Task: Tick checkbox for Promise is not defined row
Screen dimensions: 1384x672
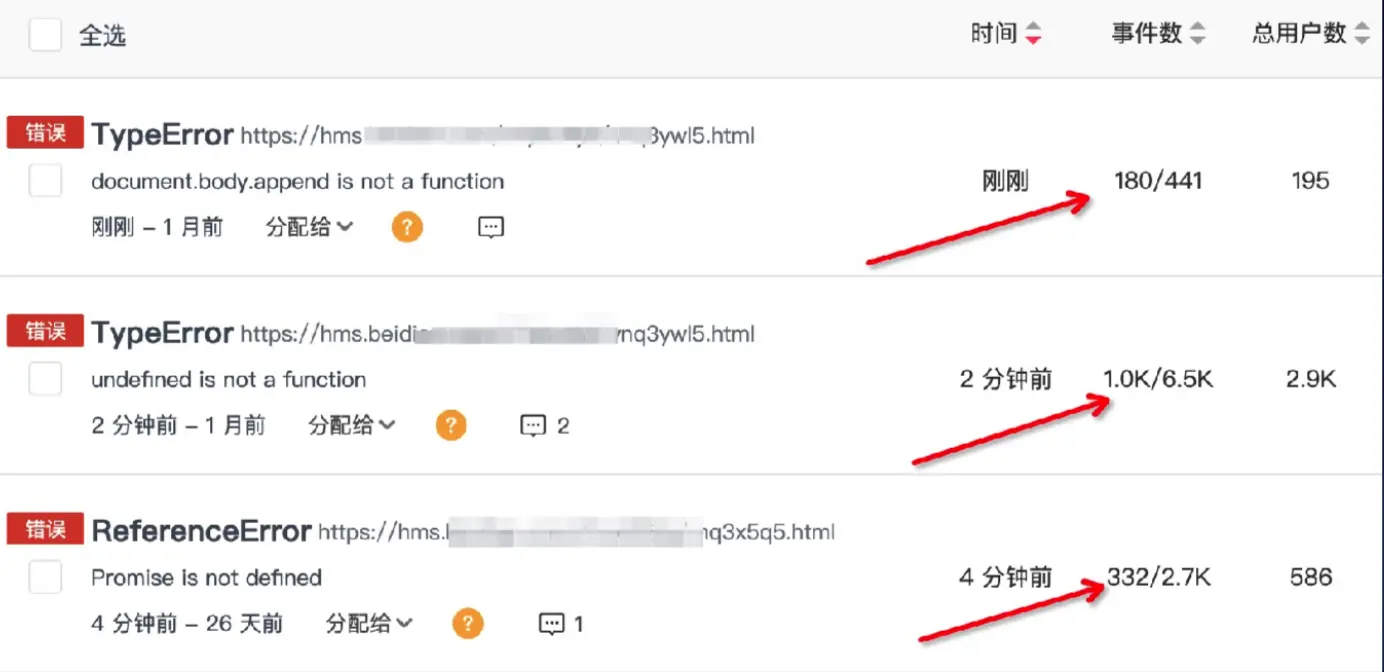Action: click(45, 577)
